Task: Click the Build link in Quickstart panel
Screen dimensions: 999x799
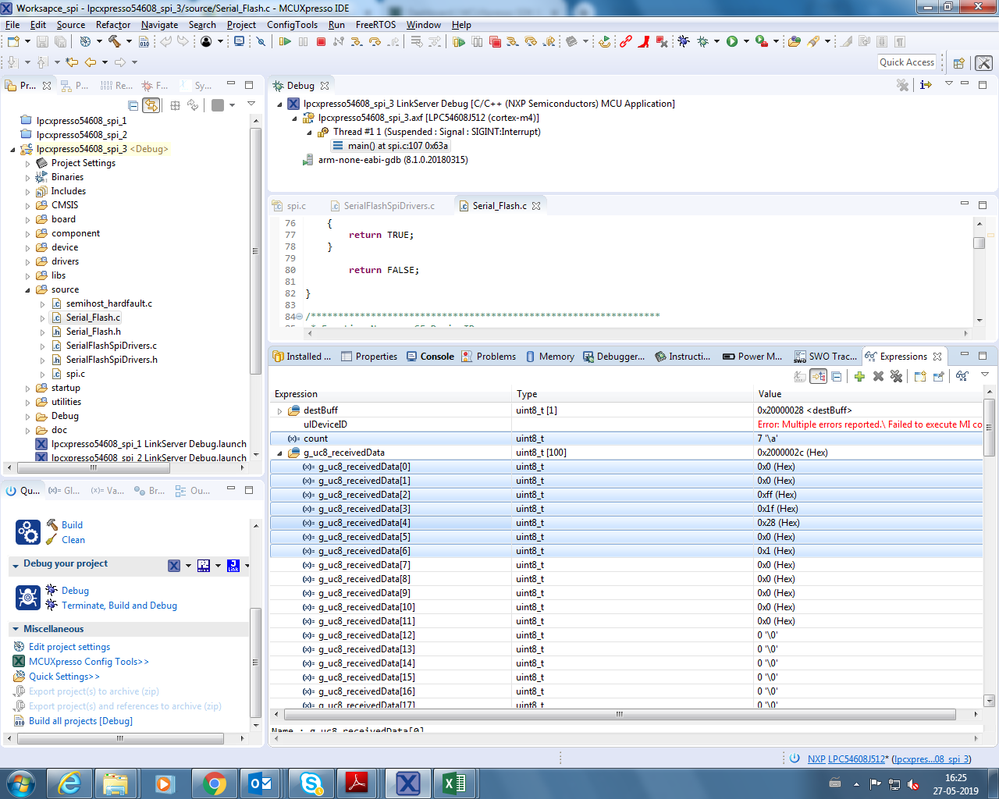Action: click(72, 524)
